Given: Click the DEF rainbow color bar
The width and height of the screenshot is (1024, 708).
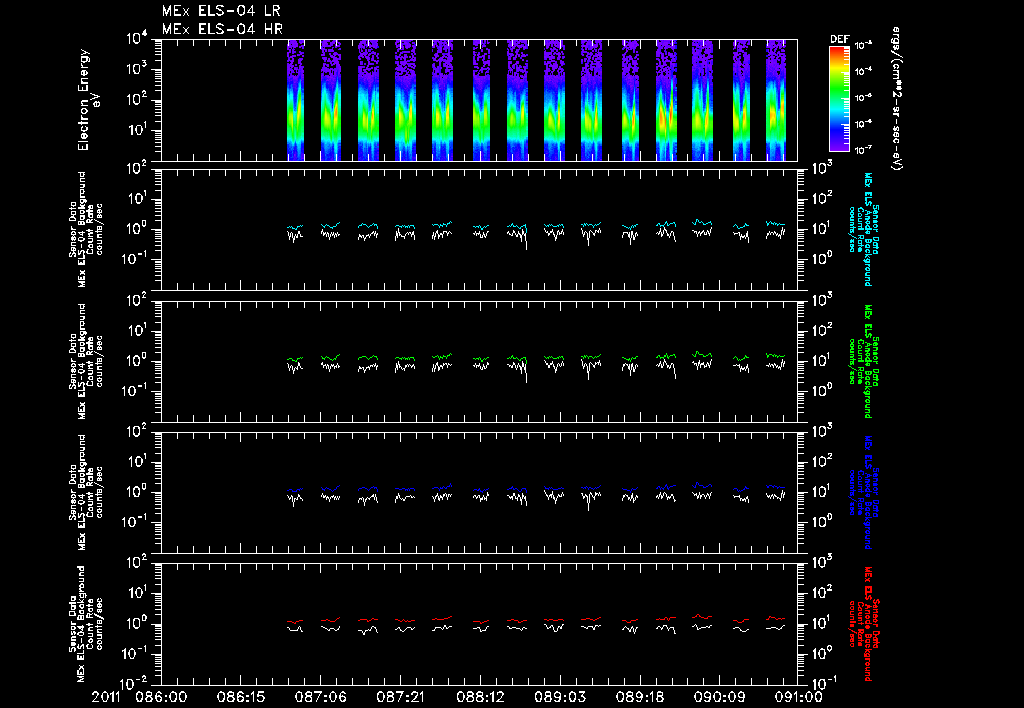Looking at the screenshot, I should point(839,99).
